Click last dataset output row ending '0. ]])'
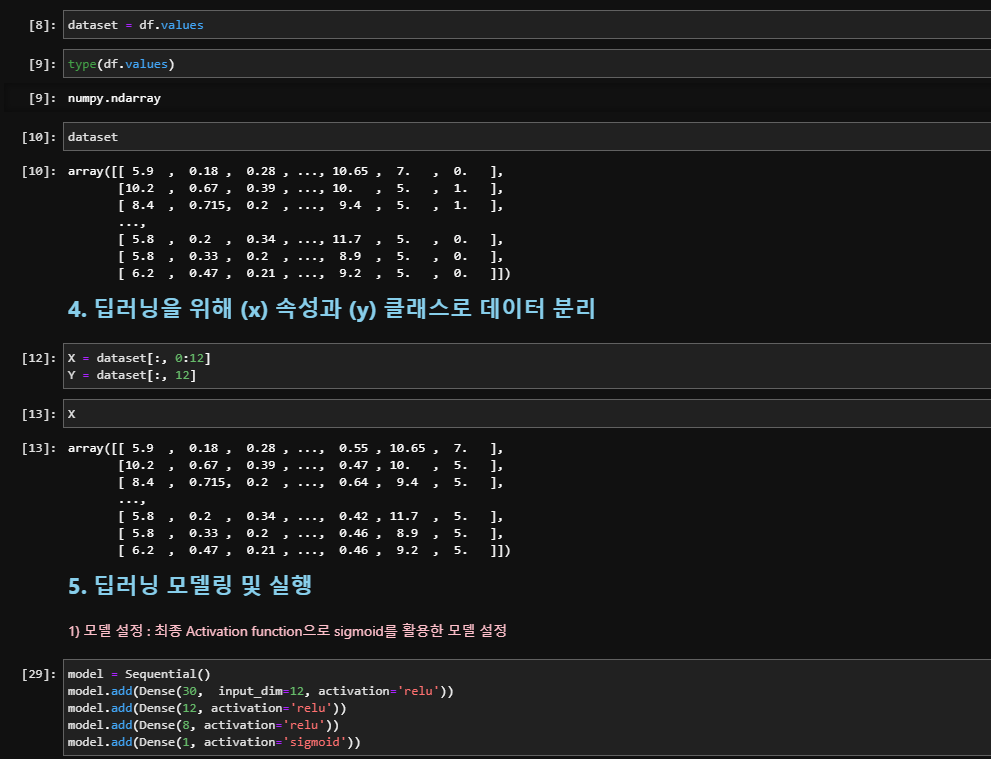991x759 pixels. tap(314, 273)
